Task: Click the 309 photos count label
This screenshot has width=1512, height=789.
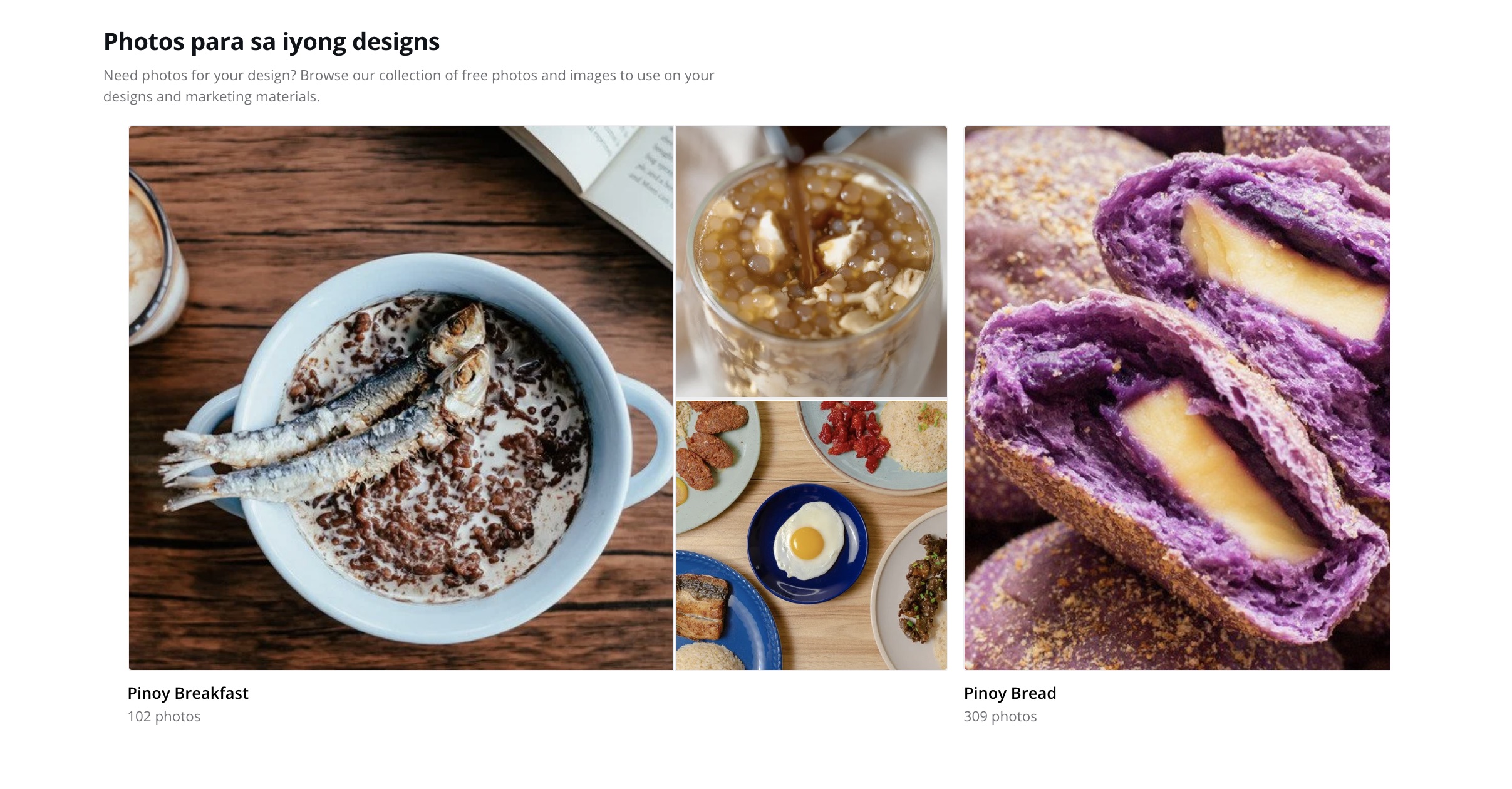Action: (1000, 716)
